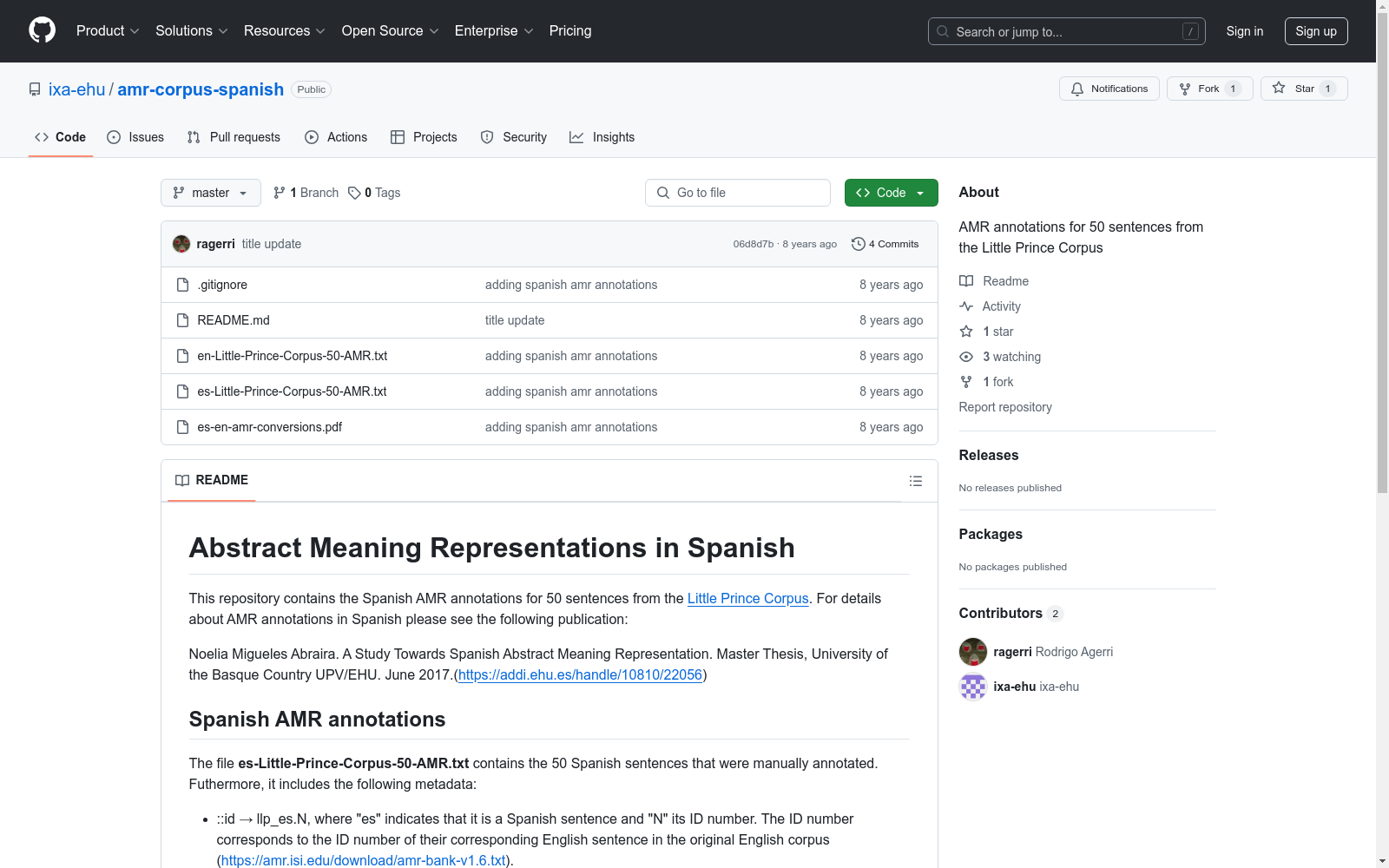Open ragerri's avatar in the commit row
1389x868 pixels.
pyautogui.click(x=181, y=244)
